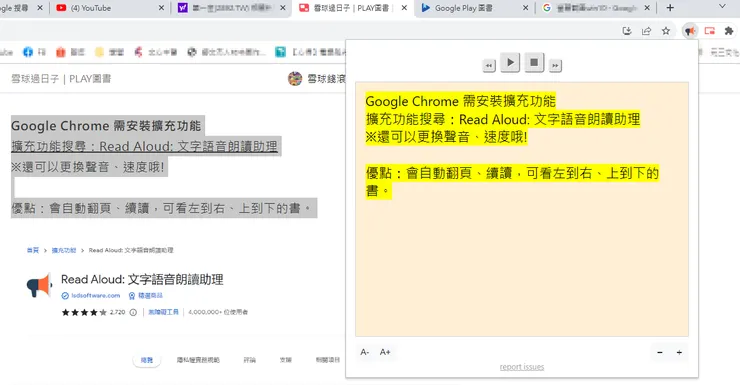
Task: Open a new browser tab
Action: pos(670,8)
